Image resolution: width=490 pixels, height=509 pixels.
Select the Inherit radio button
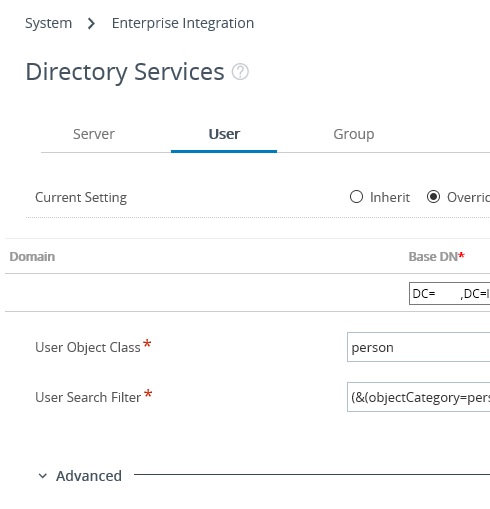(356, 197)
